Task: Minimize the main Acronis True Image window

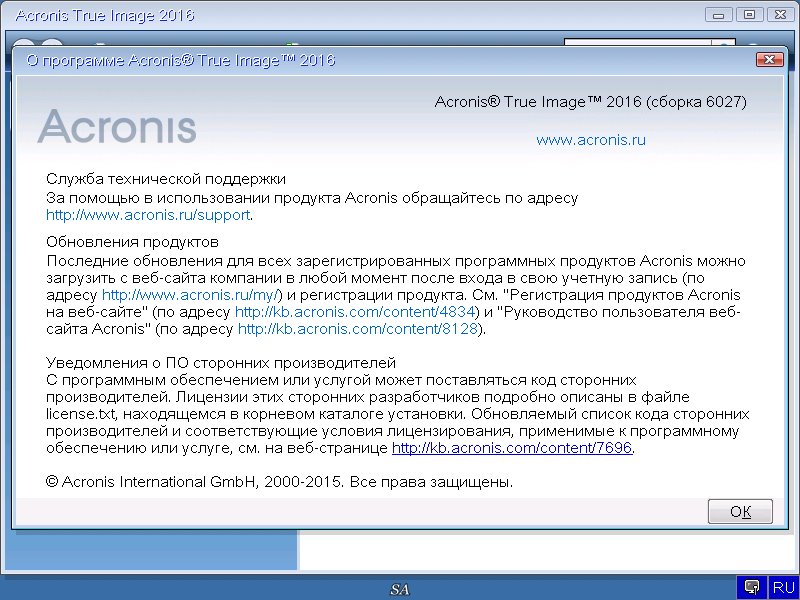Action: [x=718, y=15]
